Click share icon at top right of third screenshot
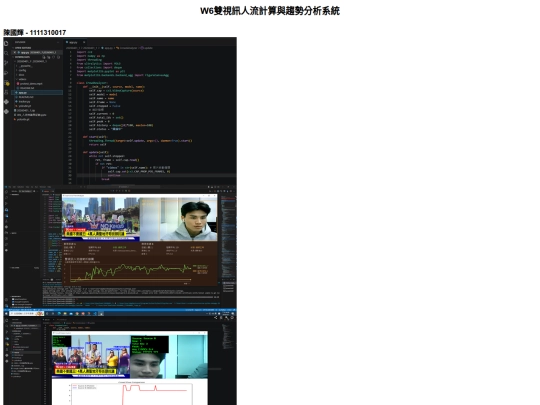This screenshot has width=540, height=405. [x=216, y=318]
